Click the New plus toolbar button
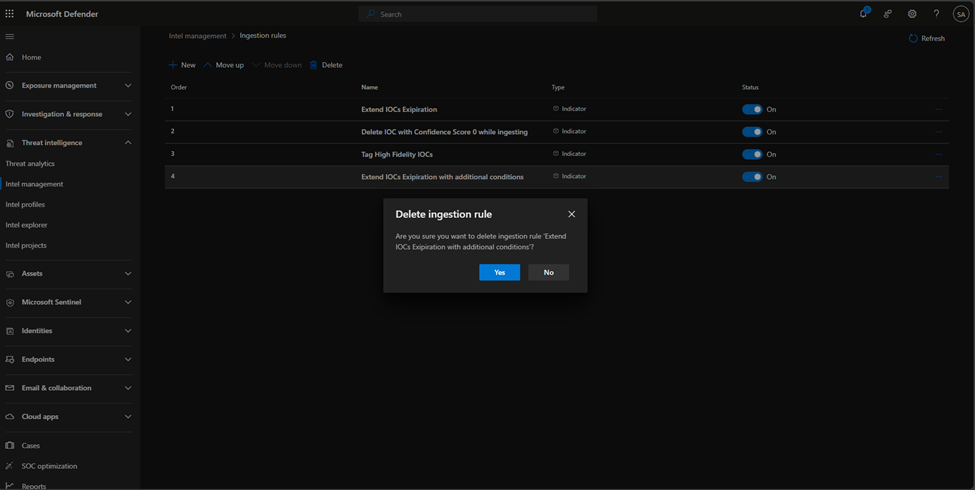This screenshot has height=490, width=975. click(x=182, y=65)
